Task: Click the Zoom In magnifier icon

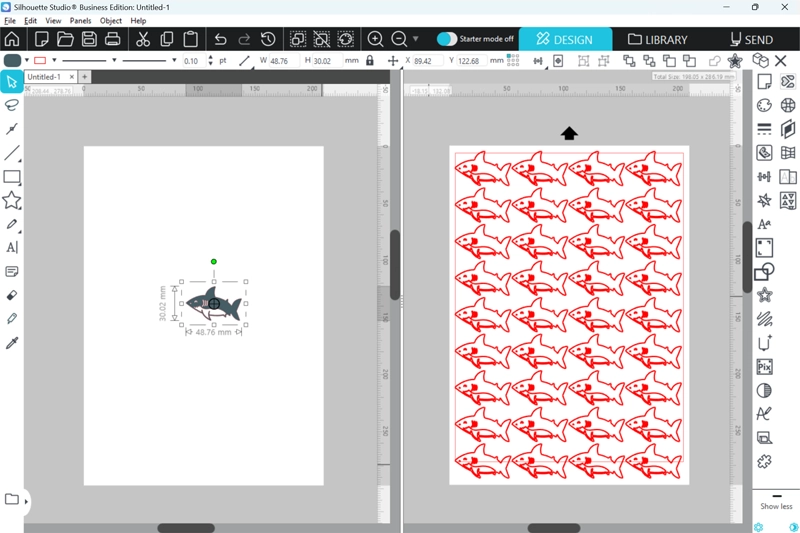Action: pos(376,40)
